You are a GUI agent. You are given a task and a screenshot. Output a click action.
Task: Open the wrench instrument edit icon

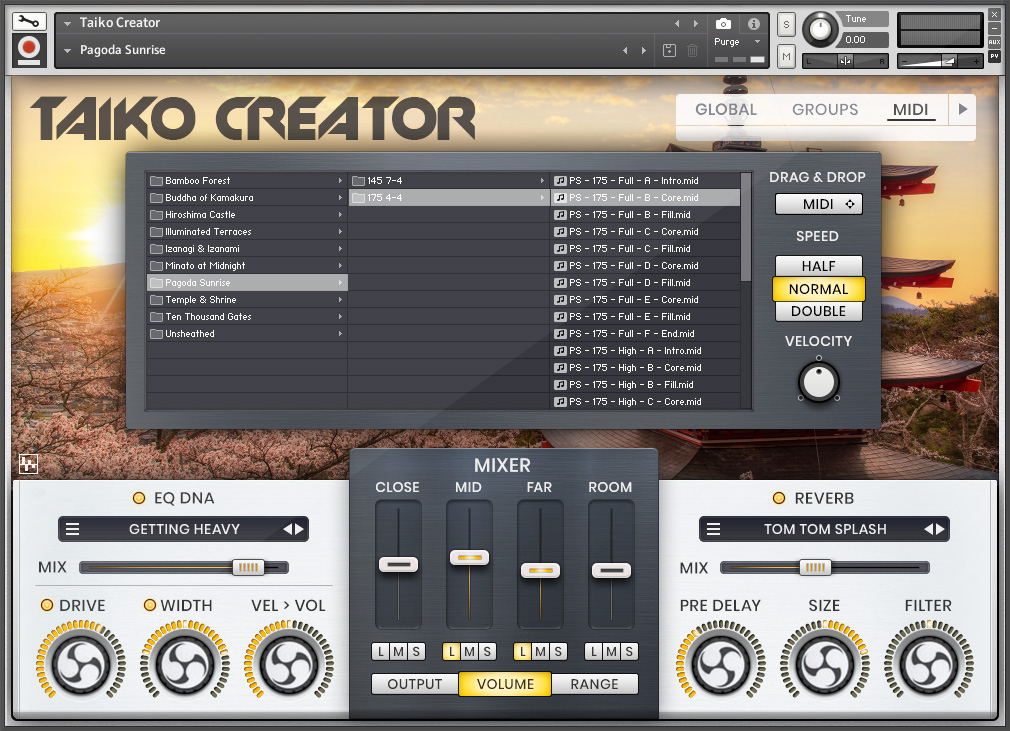[x=29, y=22]
